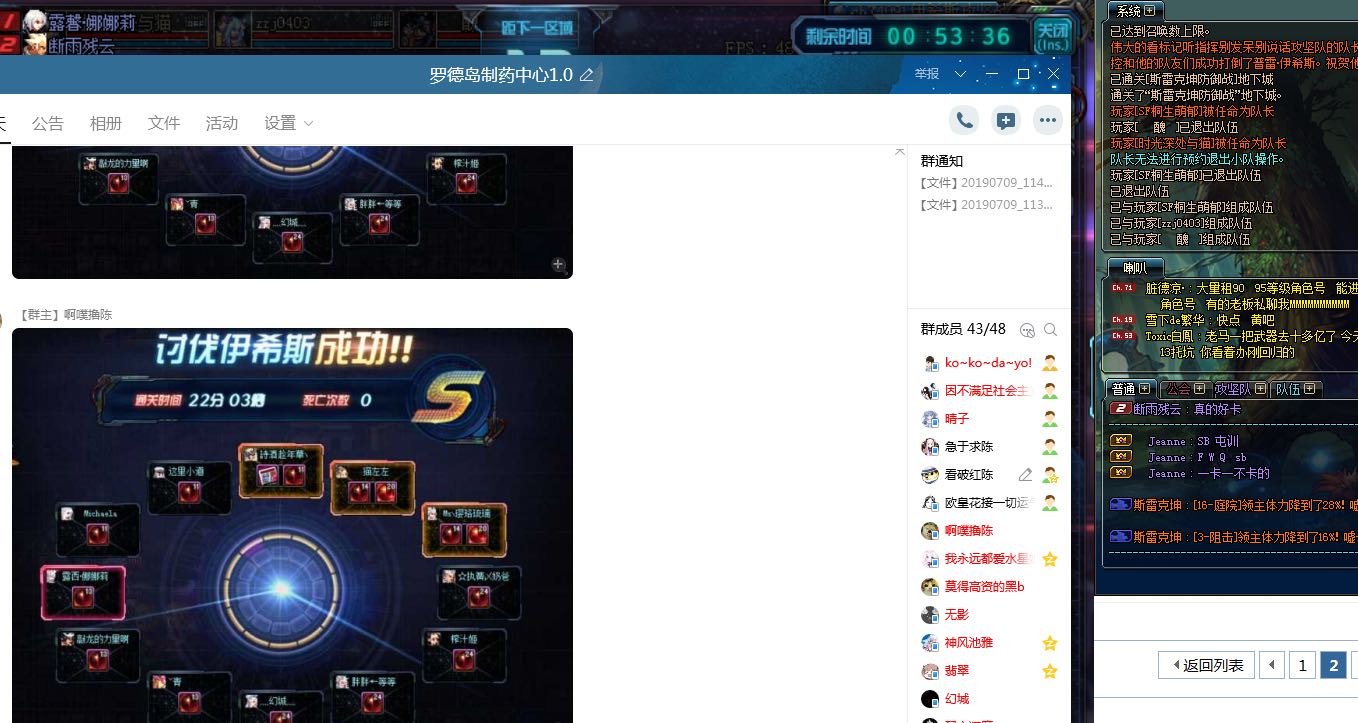This screenshot has width=1358, height=723.
Task: Collapse the group notice side panel arrow
Action: 899,152
